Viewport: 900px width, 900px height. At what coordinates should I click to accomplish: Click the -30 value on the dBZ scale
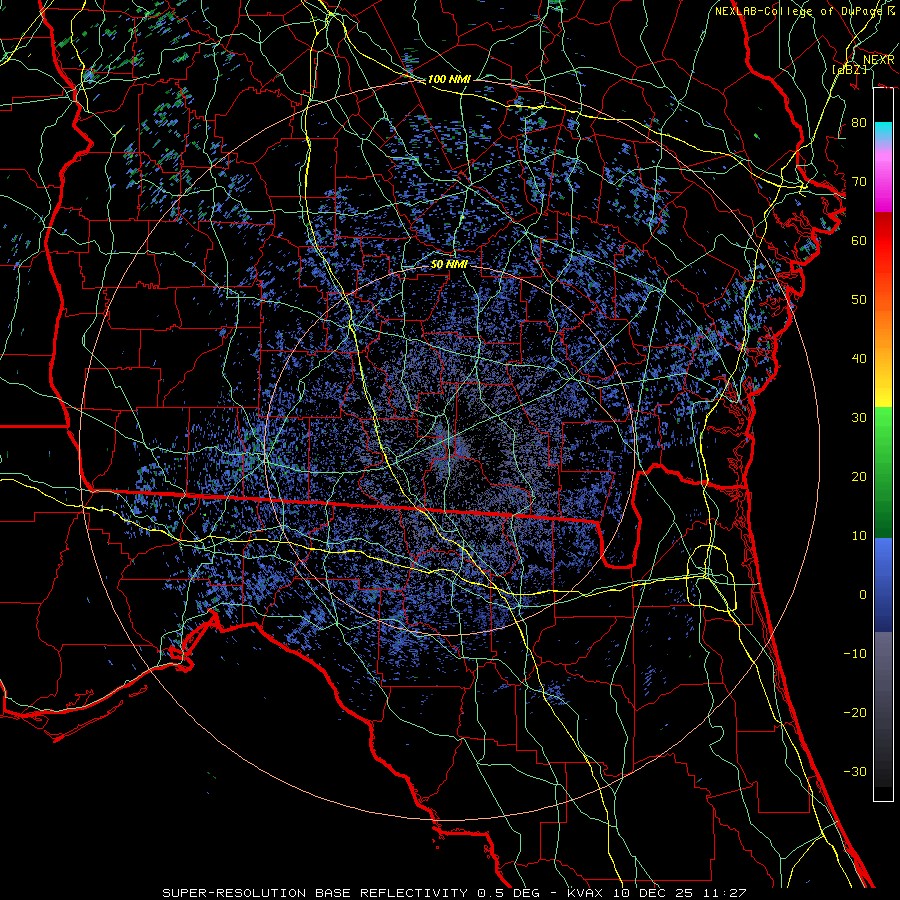[x=855, y=771]
